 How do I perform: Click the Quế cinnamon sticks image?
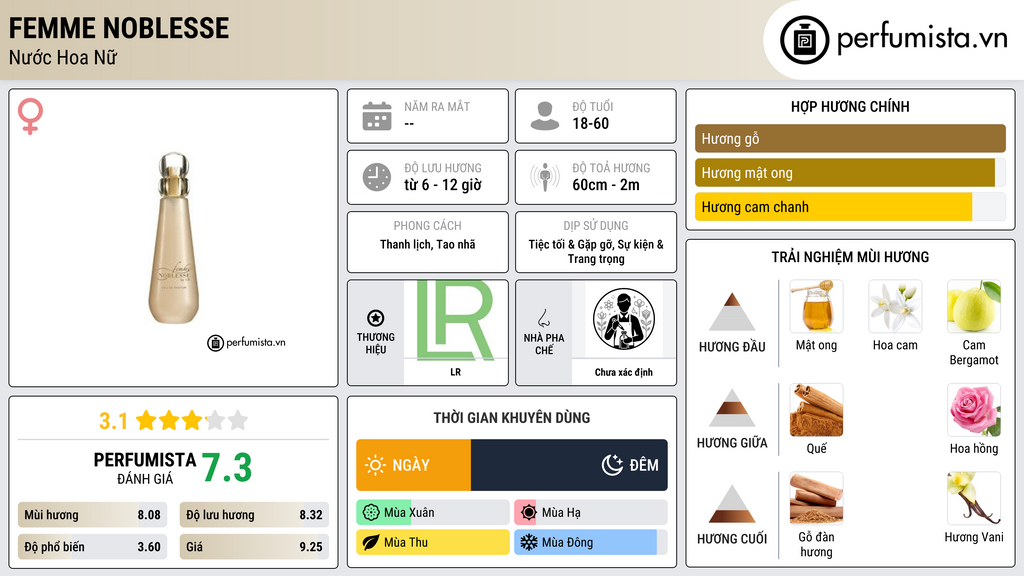point(816,409)
